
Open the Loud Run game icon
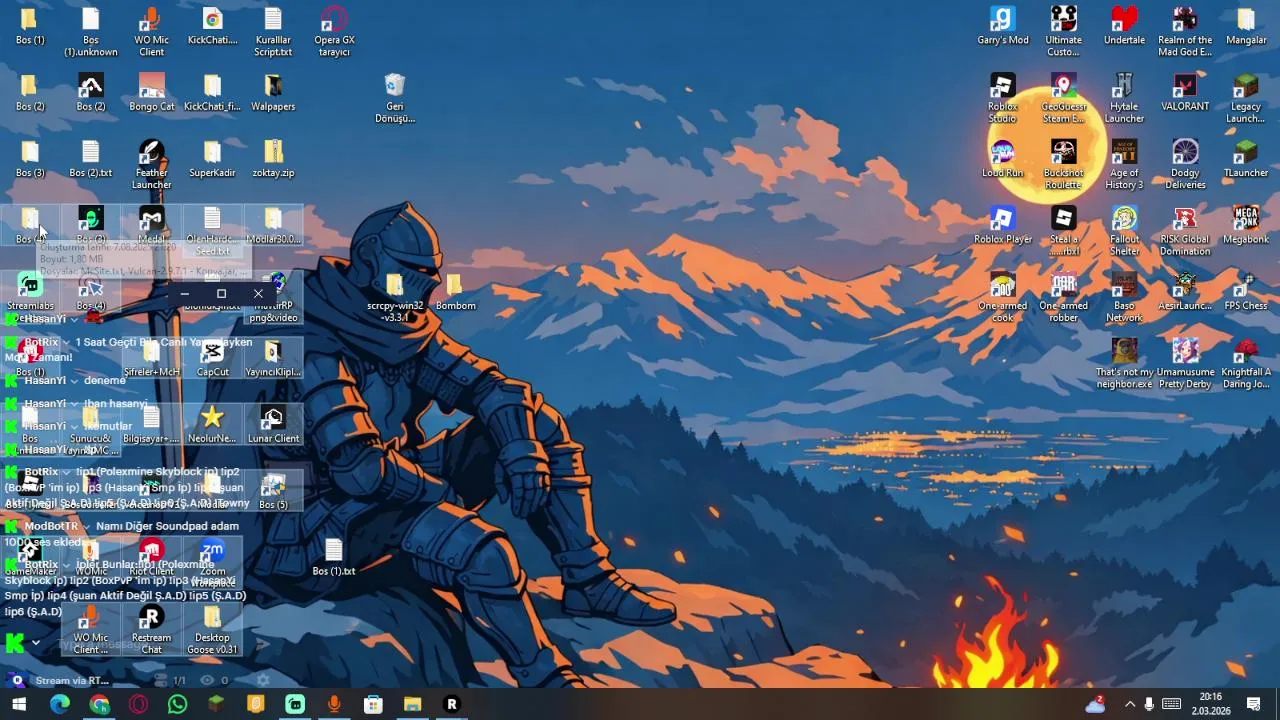point(1002,159)
